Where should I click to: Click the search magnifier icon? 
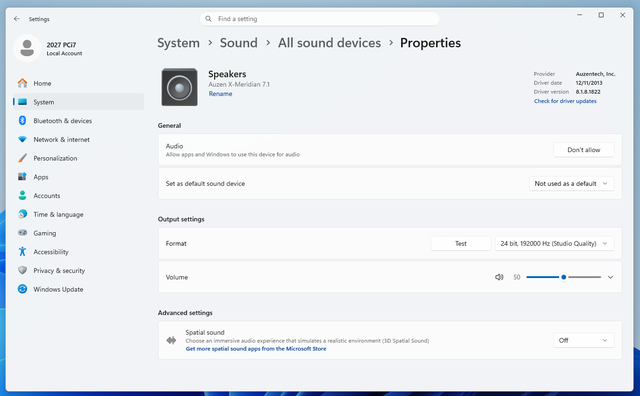209,19
